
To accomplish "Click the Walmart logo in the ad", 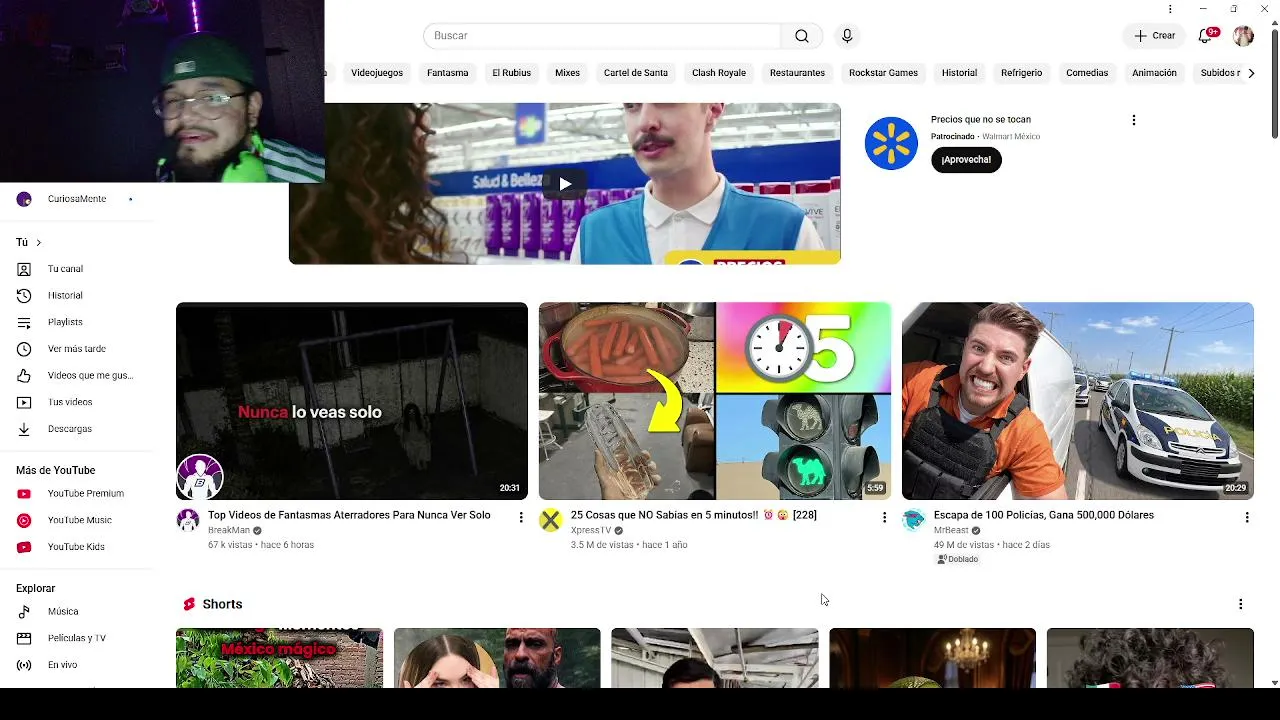I will pyautogui.click(x=891, y=143).
